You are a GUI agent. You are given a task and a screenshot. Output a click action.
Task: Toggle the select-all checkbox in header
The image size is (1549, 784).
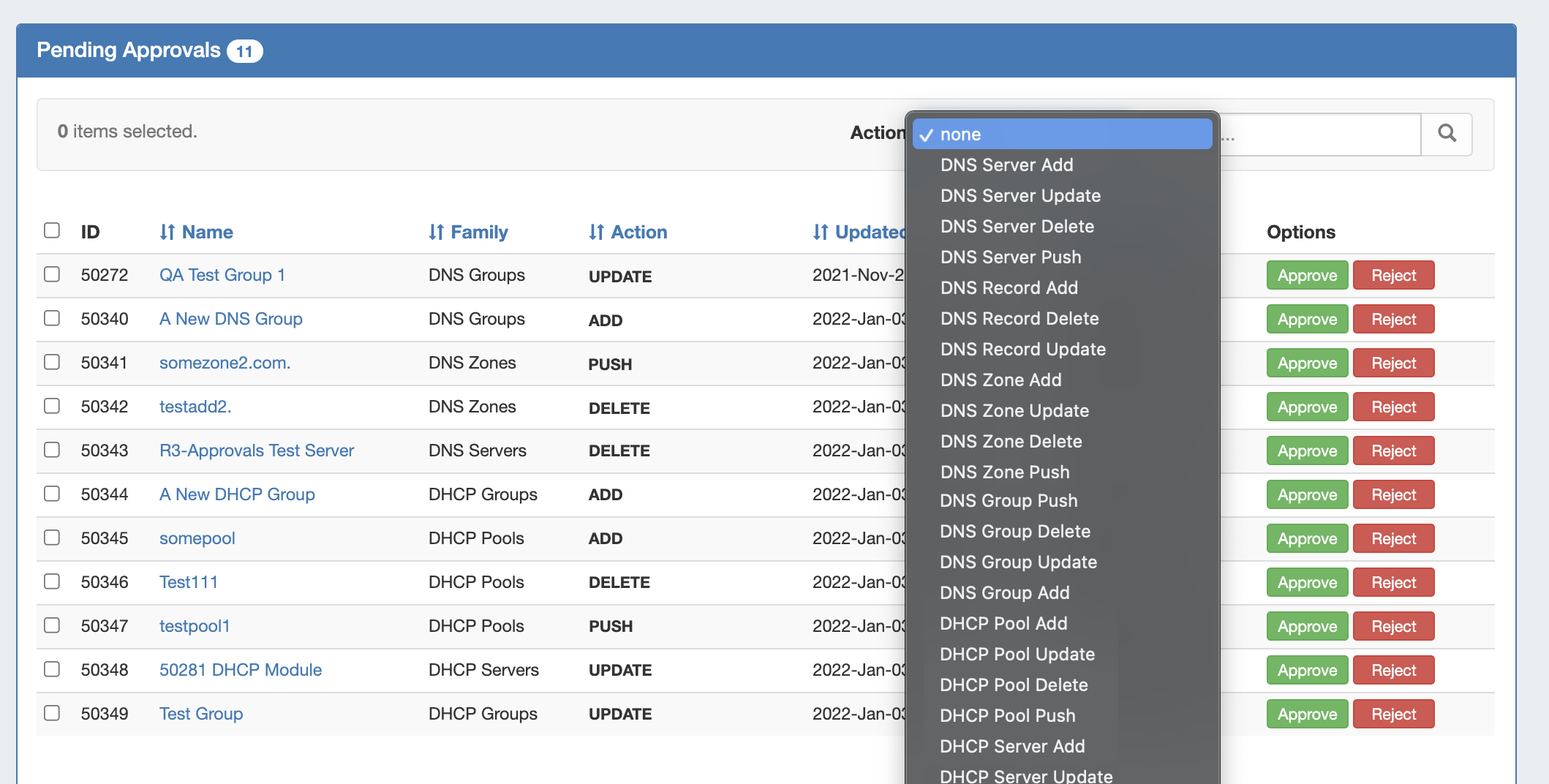tap(52, 231)
